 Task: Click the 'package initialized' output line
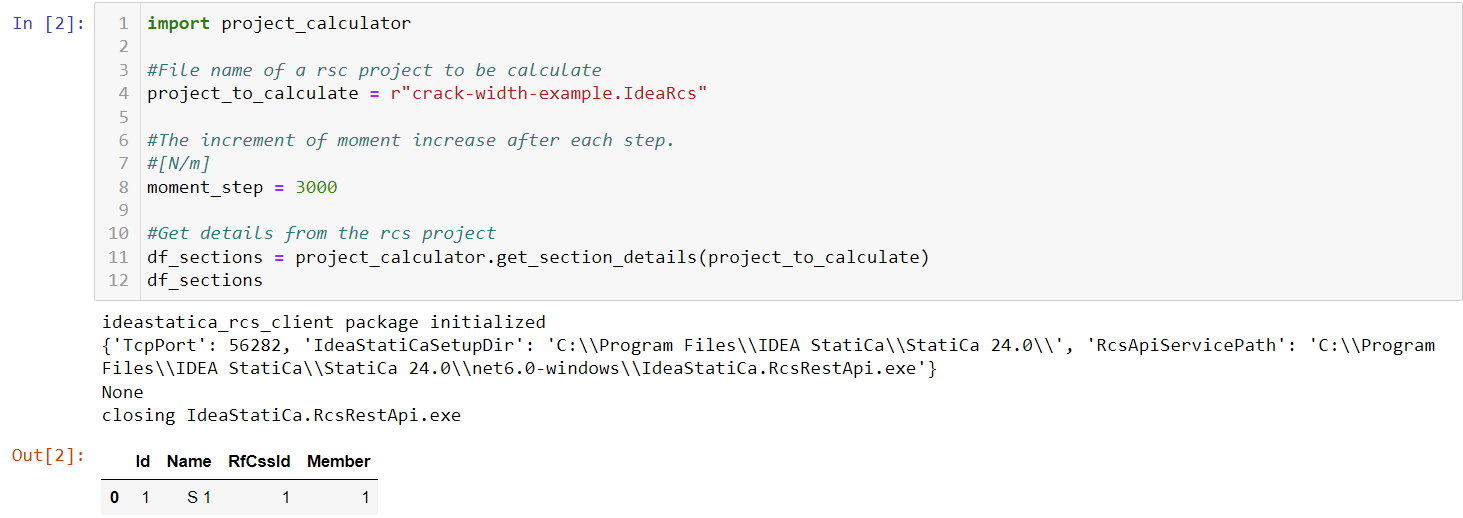coord(324,322)
